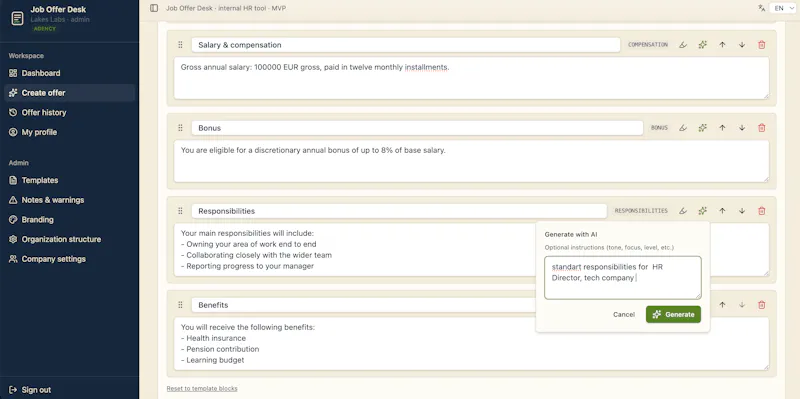This screenshot has width=800, height=399.
Task: Click drag handle of Salary & compensation block
Action: pyautogui.click(x=180, y=45)
